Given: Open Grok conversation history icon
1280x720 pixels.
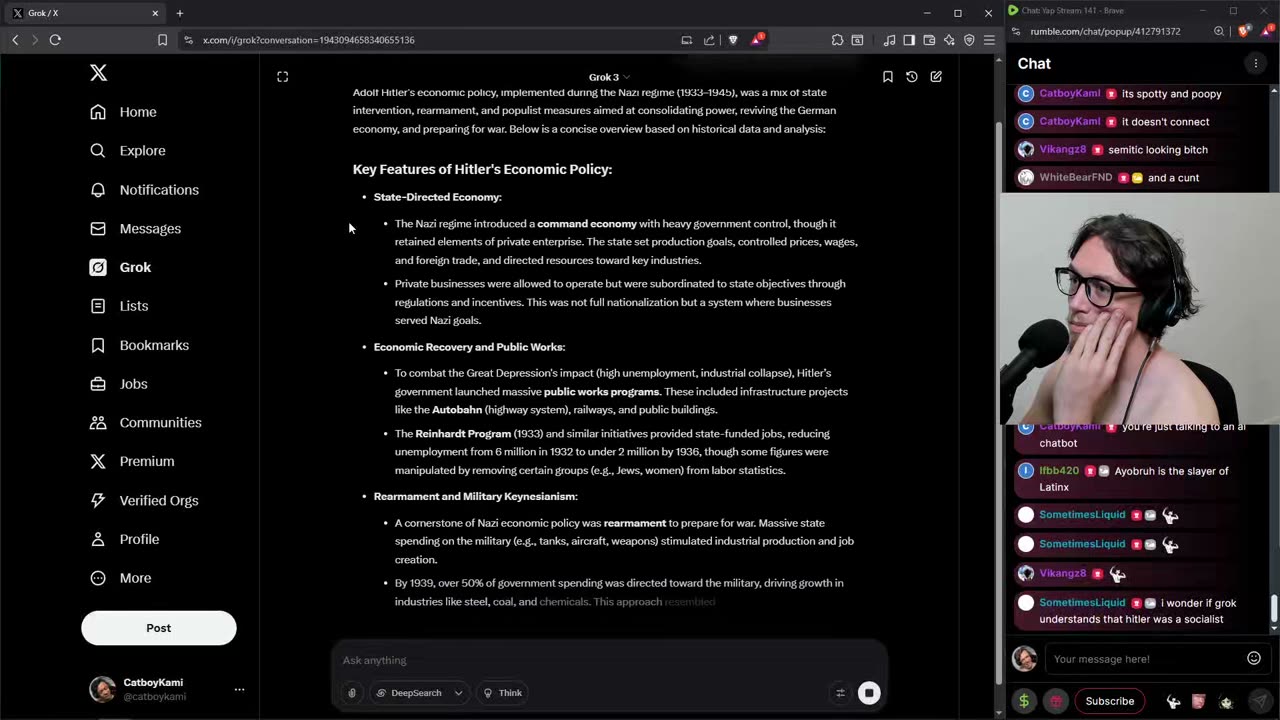Looking at the screenshot, I should (912, 77).
